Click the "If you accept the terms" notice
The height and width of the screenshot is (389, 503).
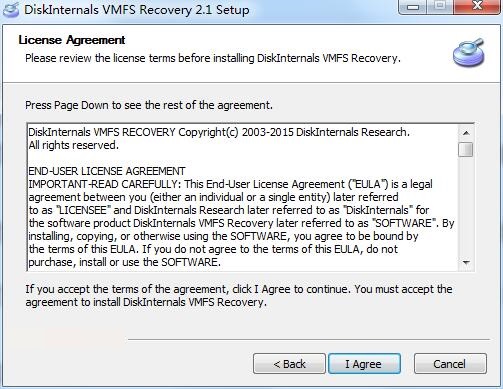point(239,296)
